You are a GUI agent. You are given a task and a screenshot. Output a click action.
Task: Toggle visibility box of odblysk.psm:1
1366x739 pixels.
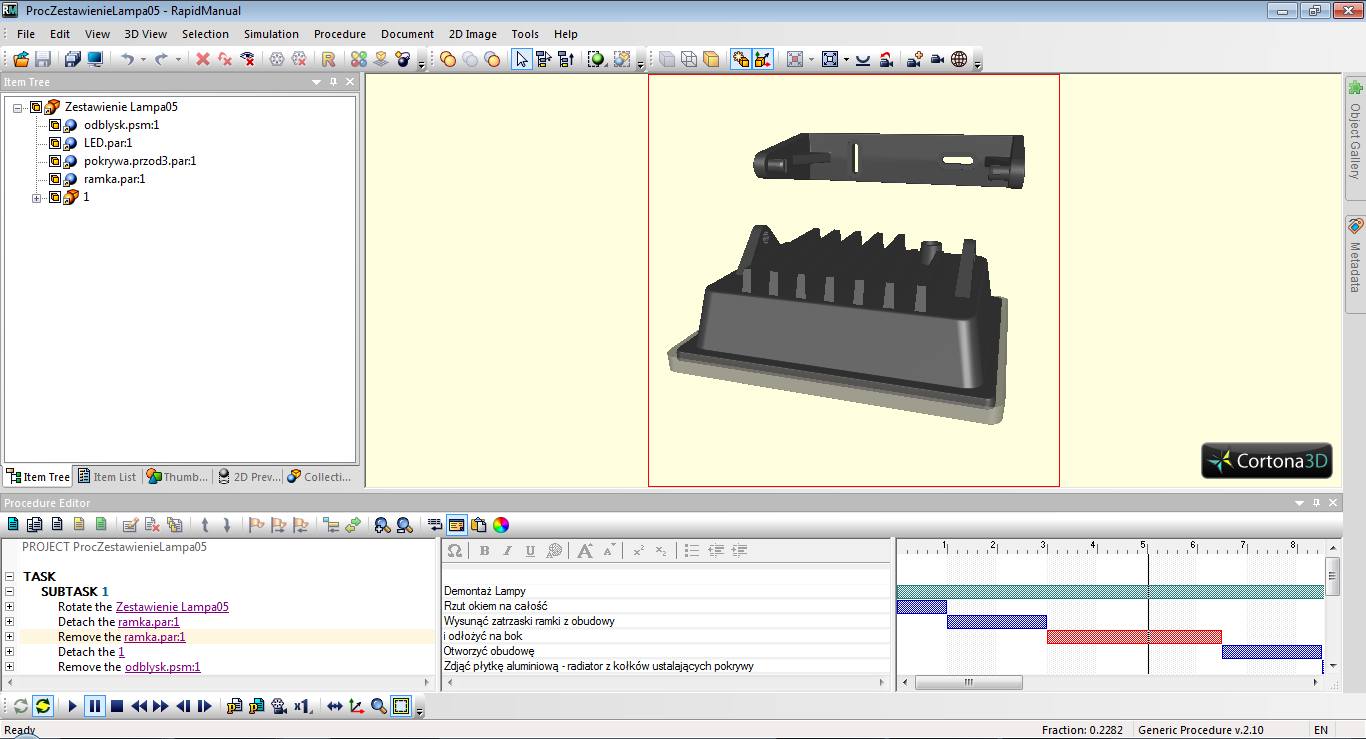pos(55,125)
